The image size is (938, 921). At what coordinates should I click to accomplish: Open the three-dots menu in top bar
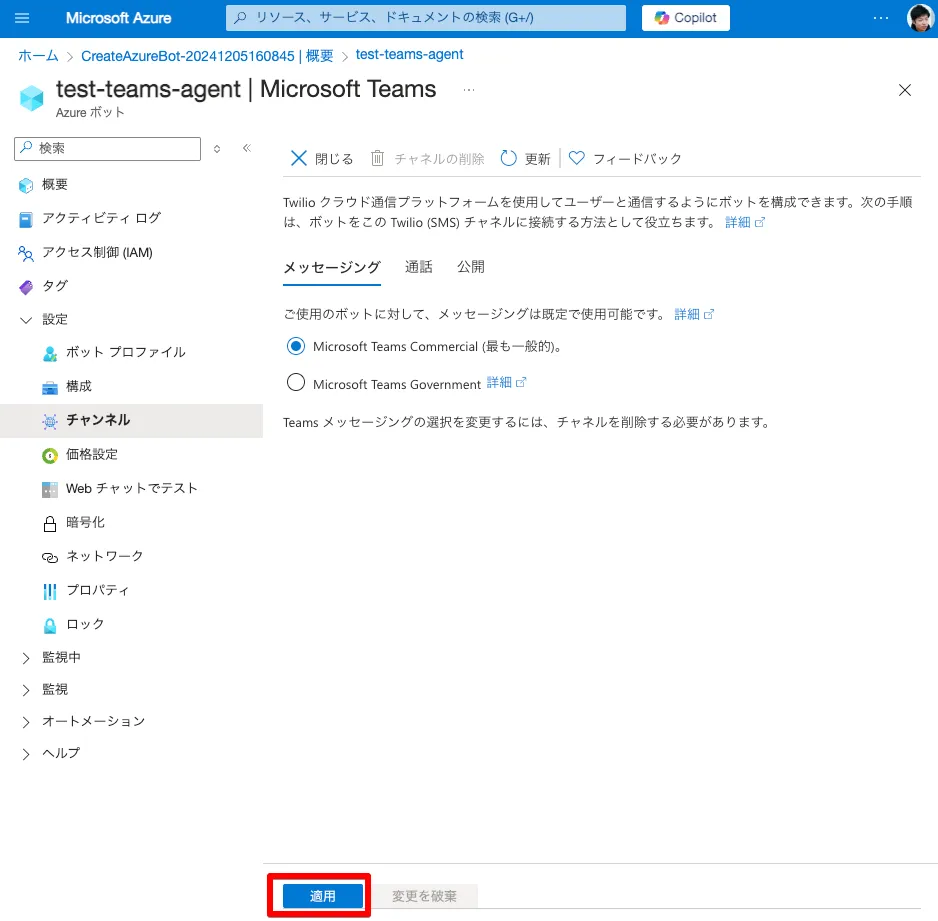[881, 18]
